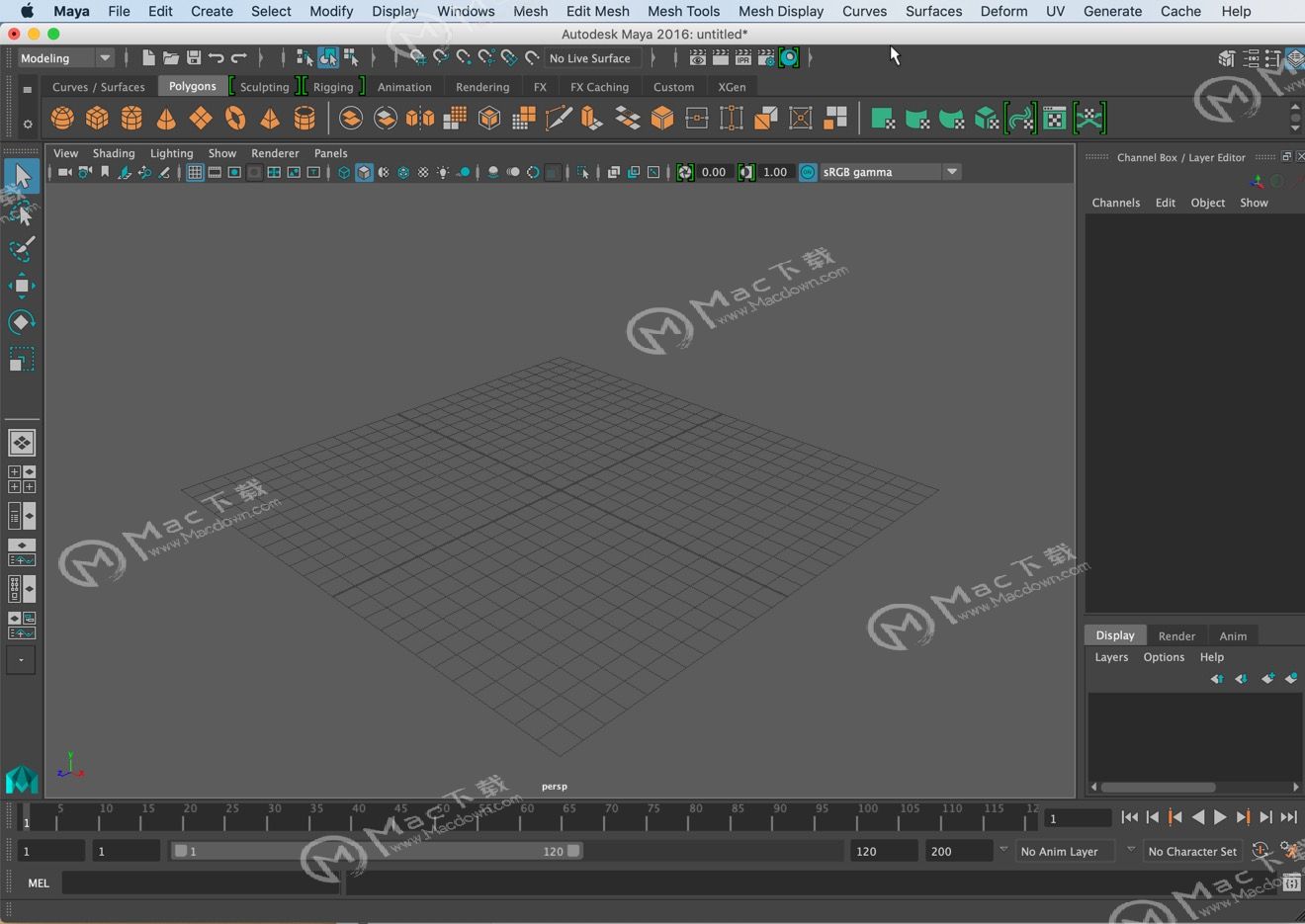Click the layer editor horizontal scrollbar
Screen dimensions: 1305x924
[x=1159, y=788]
